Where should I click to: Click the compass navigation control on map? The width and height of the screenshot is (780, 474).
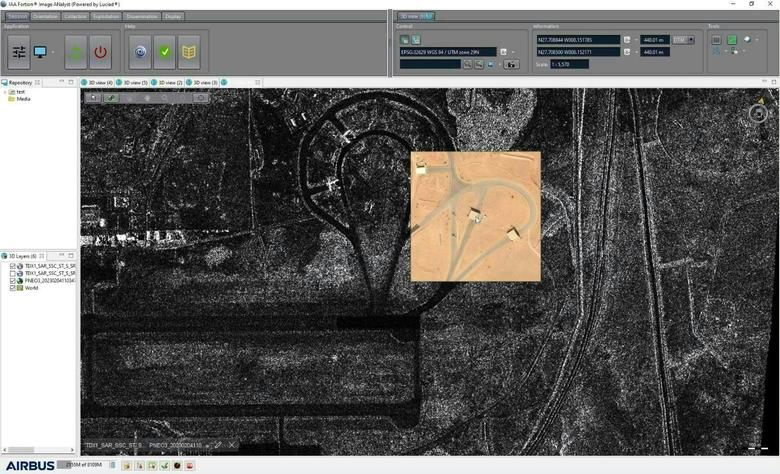pyautogui.click(x=759, y=113)
